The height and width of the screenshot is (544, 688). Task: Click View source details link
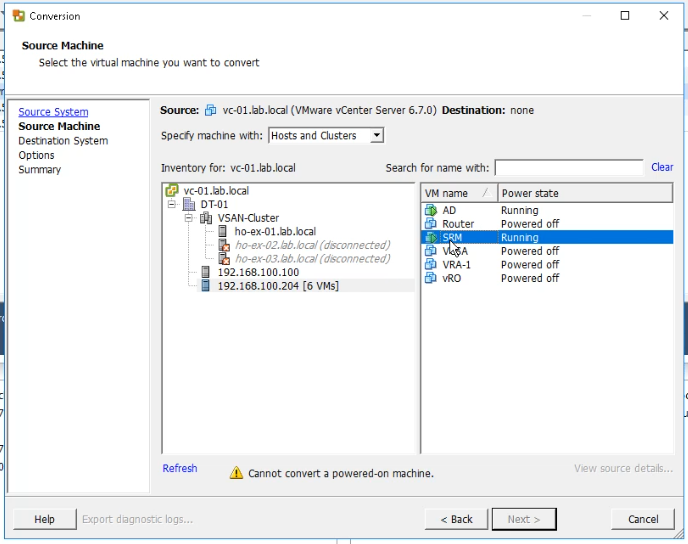[x=624, y=468]
